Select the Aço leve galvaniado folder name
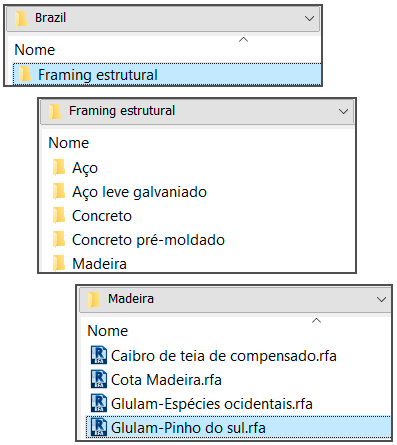Image resolution: width=397 pixels, height=445 pixels. pos(139,192)
